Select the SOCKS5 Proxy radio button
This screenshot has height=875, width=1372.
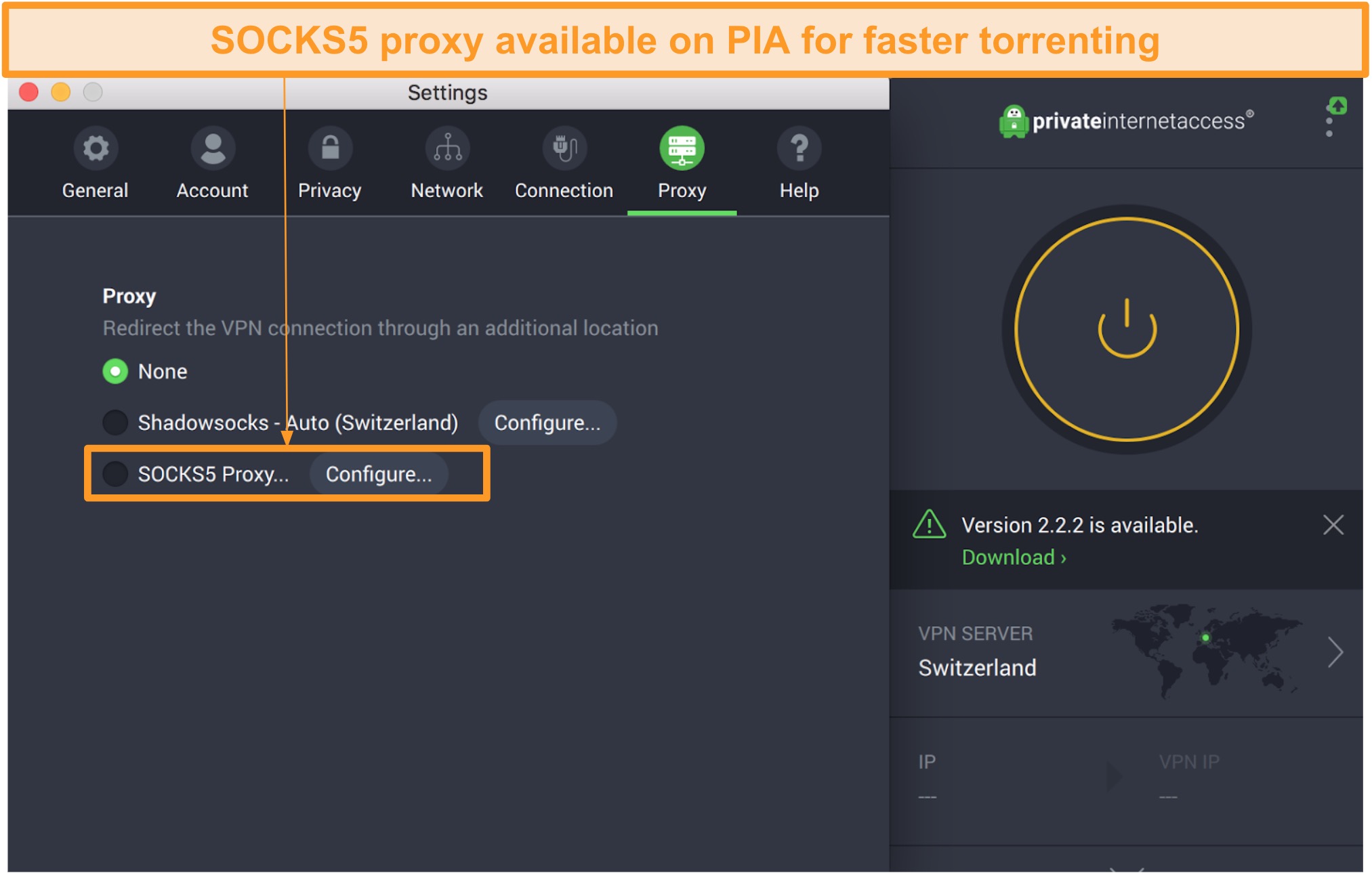(x=115, y=474)
